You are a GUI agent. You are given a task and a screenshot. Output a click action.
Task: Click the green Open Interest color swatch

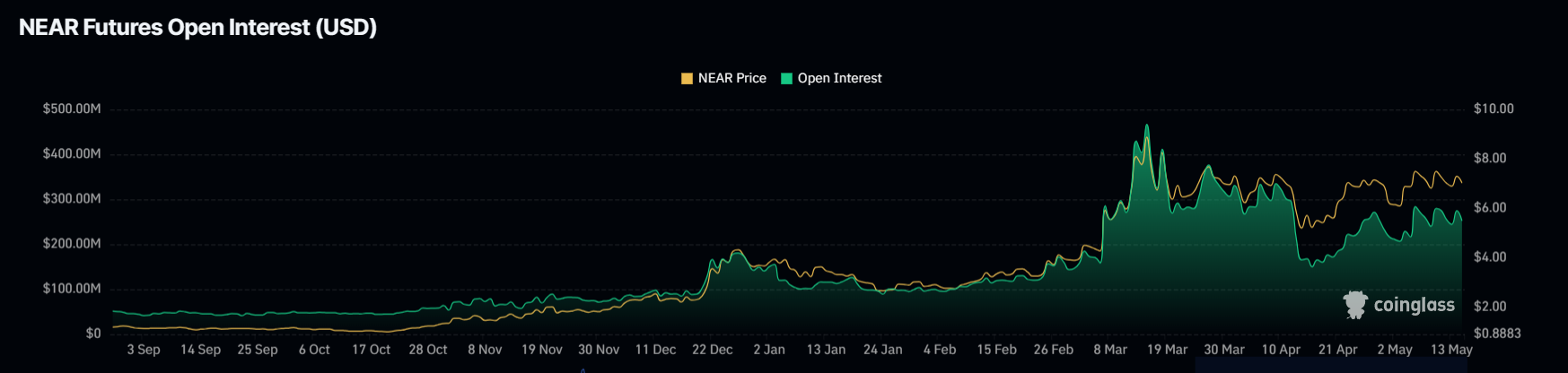[x=786, y=78]
